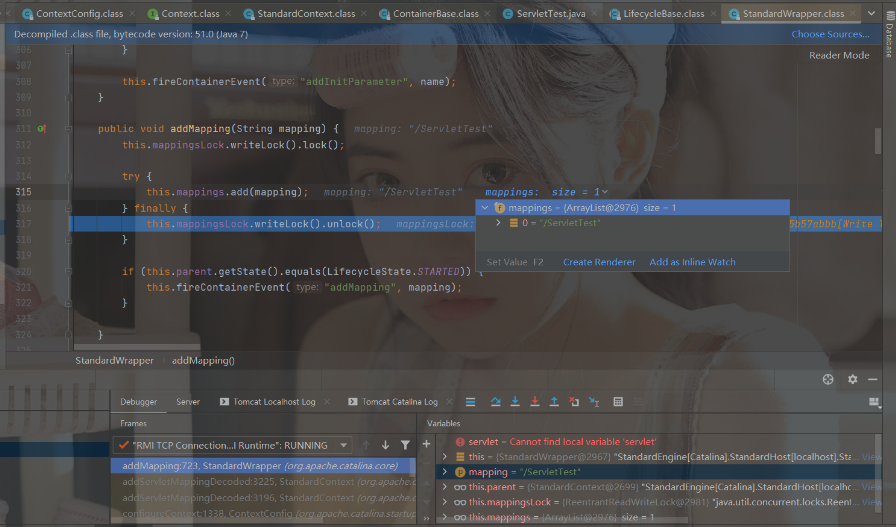Screen dimensions: 896x527
Task: Click the Force Step Into icon
Action: (x=535, y=402)
